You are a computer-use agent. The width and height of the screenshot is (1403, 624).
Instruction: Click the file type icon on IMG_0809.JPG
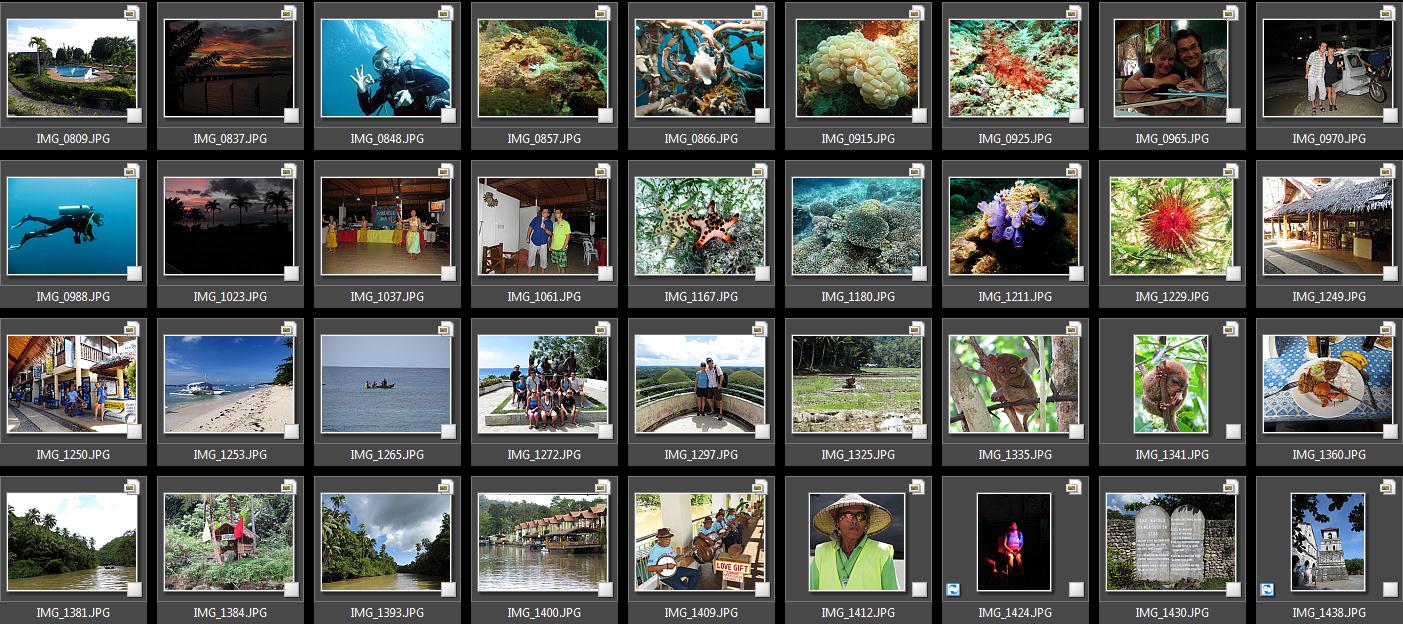[x=132, y=13]
